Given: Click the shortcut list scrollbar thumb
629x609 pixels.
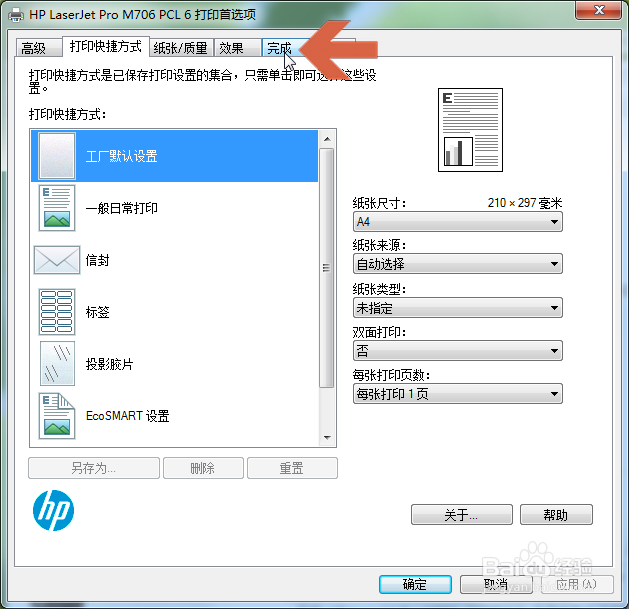Looking at the screenshot, I should (327, 268).
